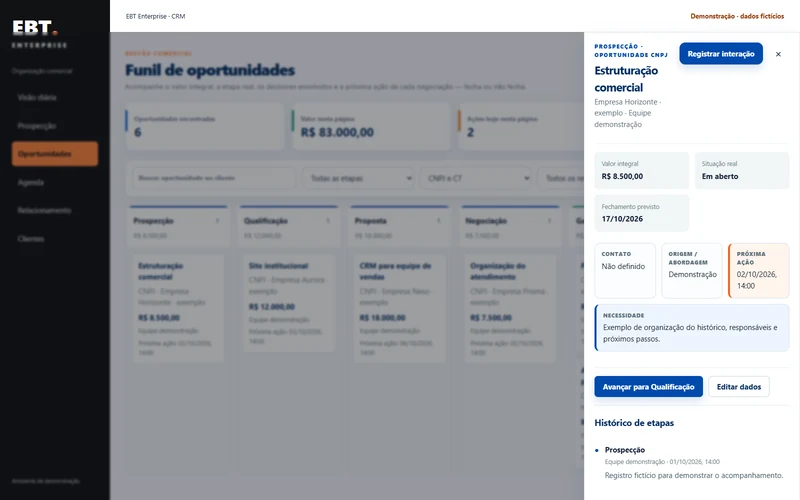The image size is (800, 500).
Task: Click the Prospecção history entry
Action: 624,449
